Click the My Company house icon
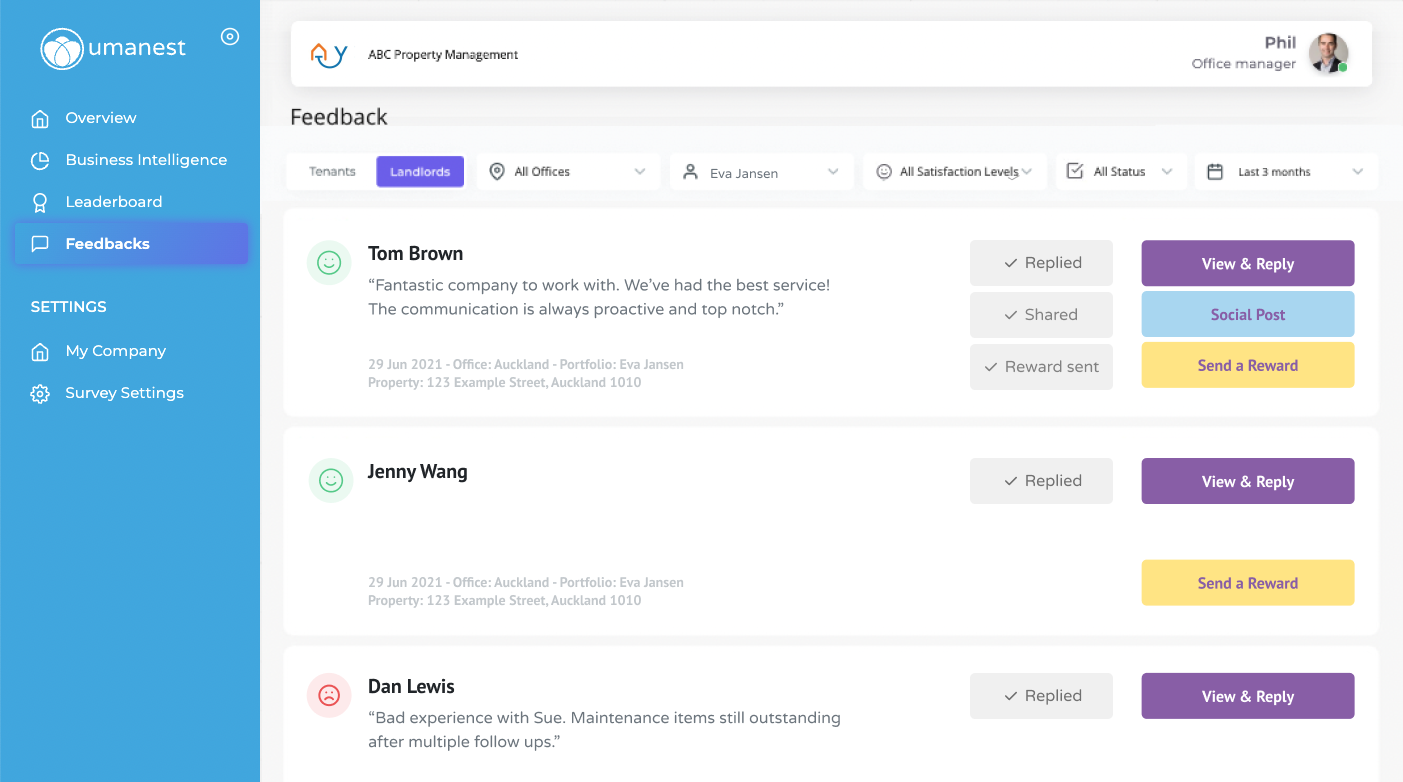The image size is (1403, 782). tap(40, 351)
